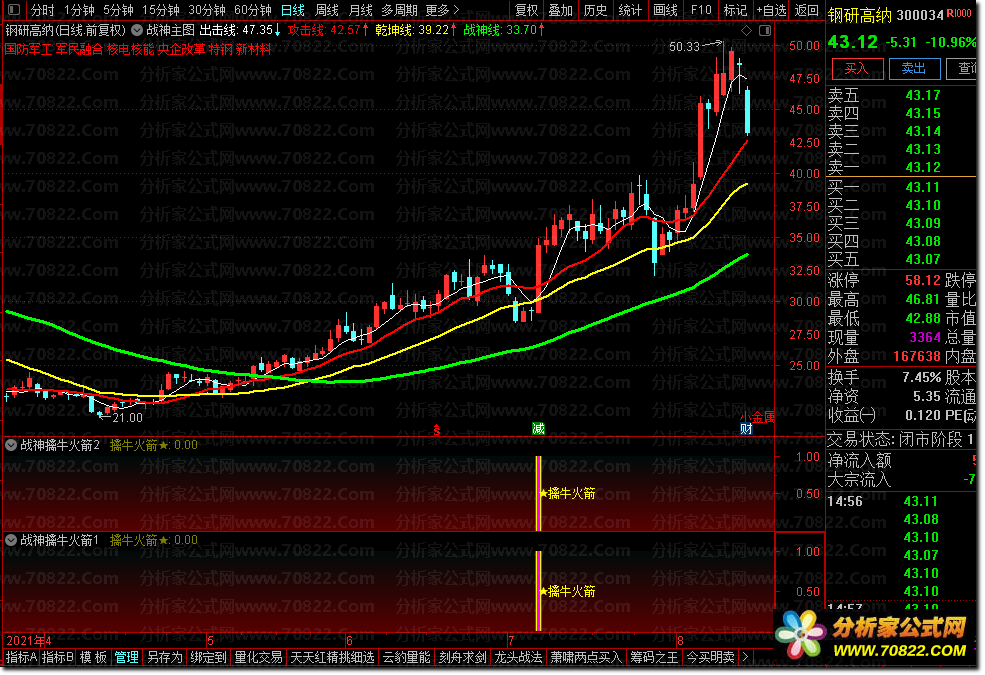Select the 15分钟 period
Viewport: 985px width, 675px height.
(161, 10)
